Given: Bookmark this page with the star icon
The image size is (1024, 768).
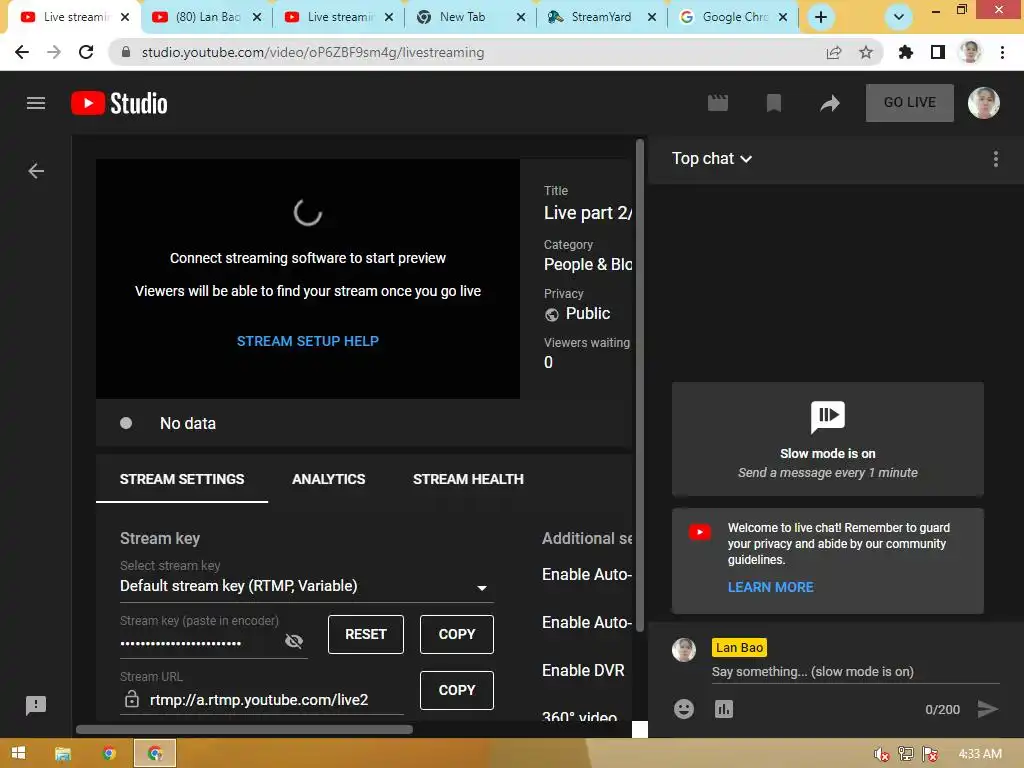Looking at the screenshot, I should 866,52.
